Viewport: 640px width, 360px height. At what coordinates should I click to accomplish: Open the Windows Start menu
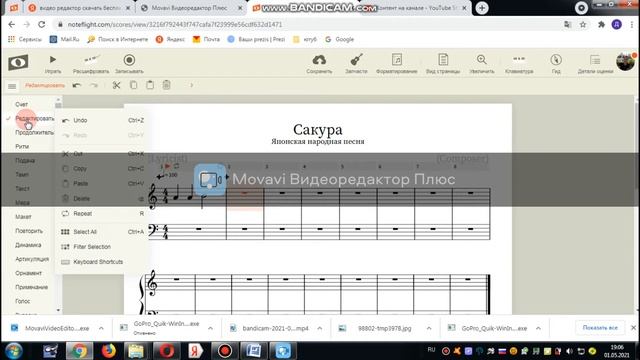[14, 351]
